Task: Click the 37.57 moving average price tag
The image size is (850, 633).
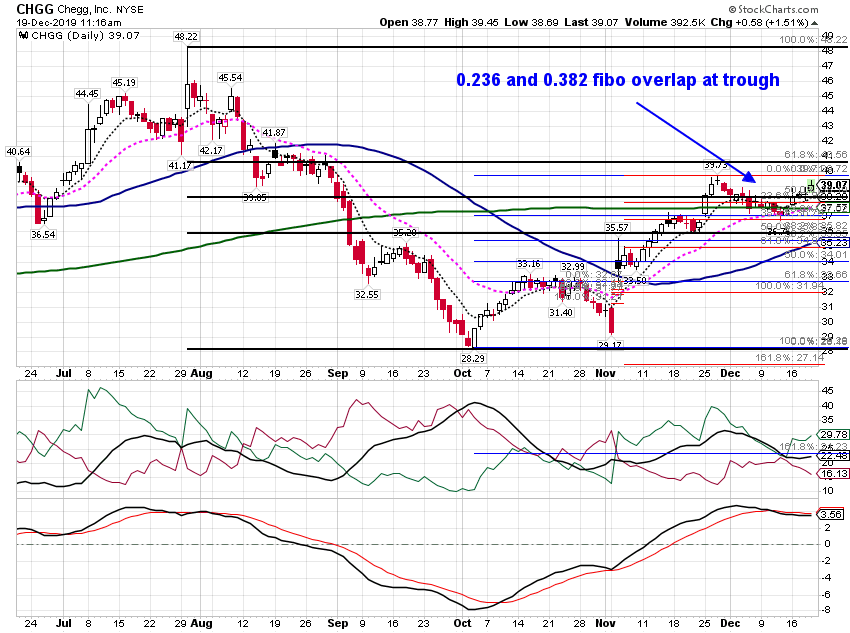Action: pos(834,208)
